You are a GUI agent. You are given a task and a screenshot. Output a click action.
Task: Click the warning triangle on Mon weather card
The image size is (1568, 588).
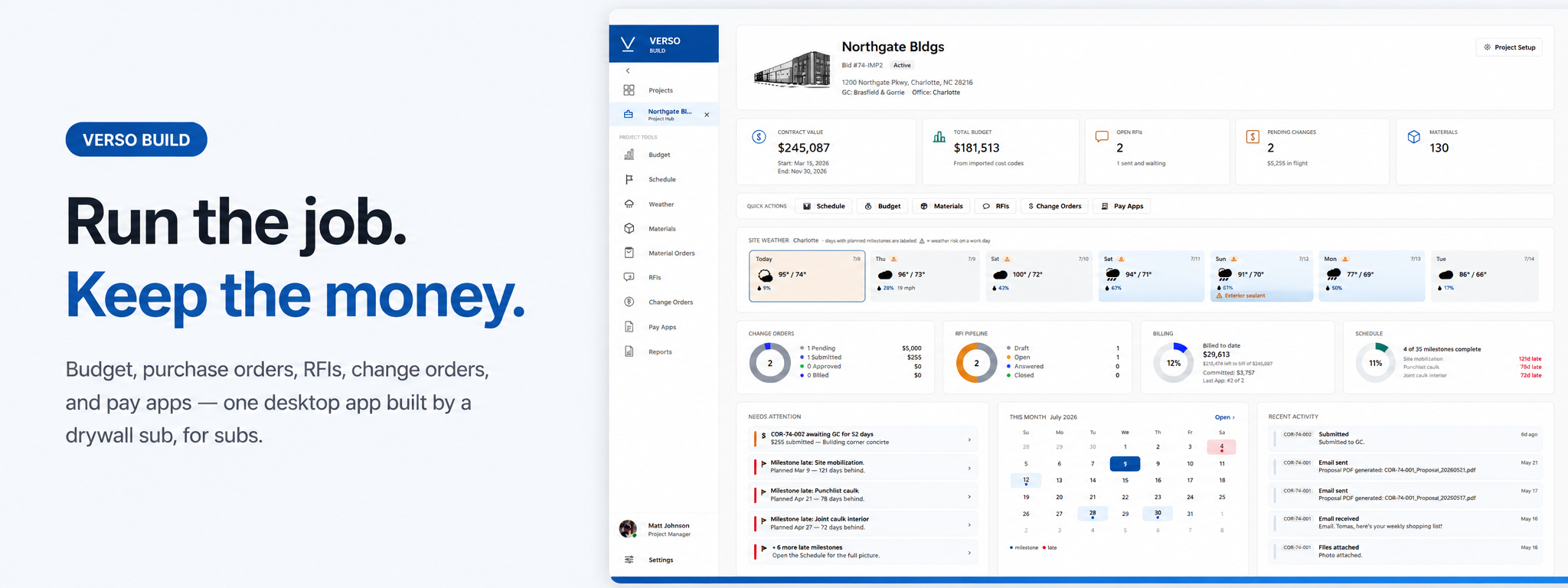1345,260
